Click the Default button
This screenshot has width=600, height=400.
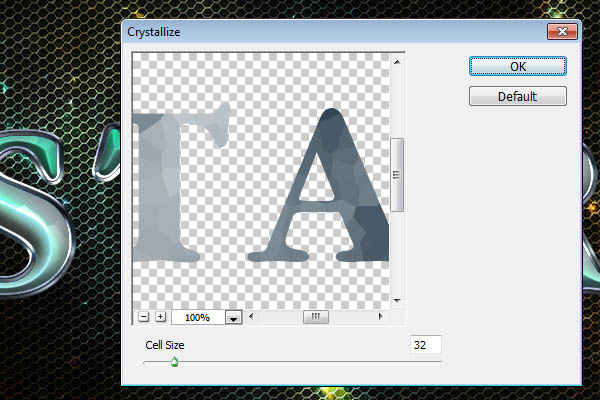[517, 96]
